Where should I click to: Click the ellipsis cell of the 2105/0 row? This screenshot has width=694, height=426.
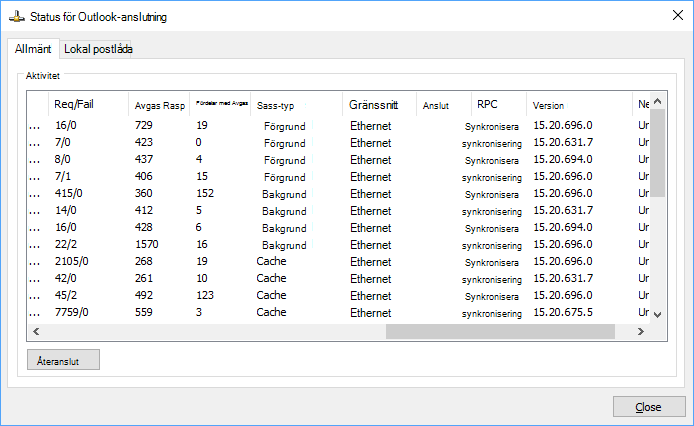[x=35, y=263]
